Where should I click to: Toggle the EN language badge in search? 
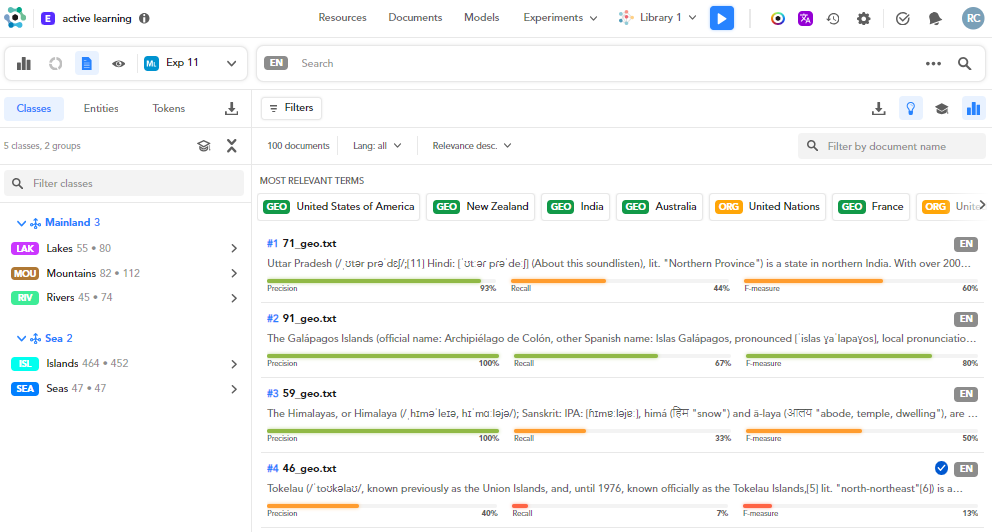(x=276, y=63)
